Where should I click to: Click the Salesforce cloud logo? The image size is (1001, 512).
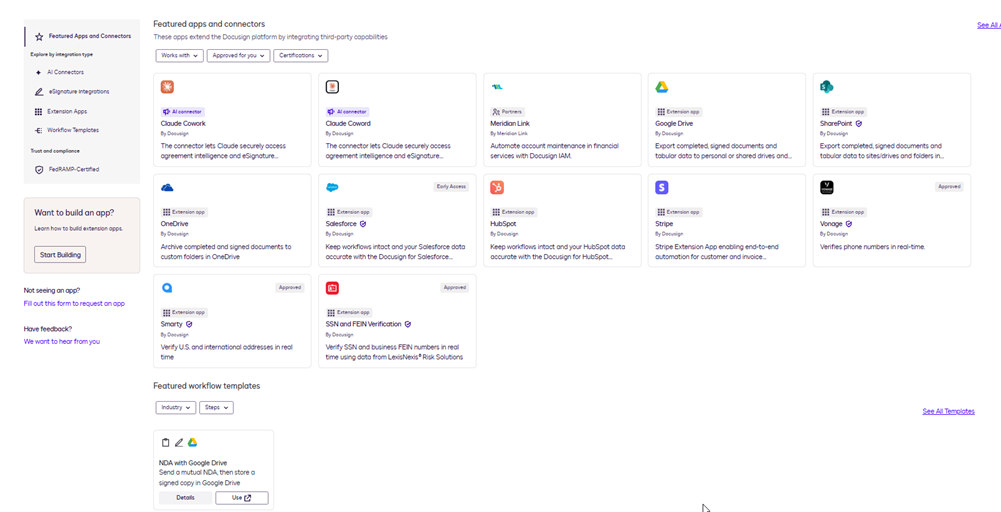(x=332, y=187)
